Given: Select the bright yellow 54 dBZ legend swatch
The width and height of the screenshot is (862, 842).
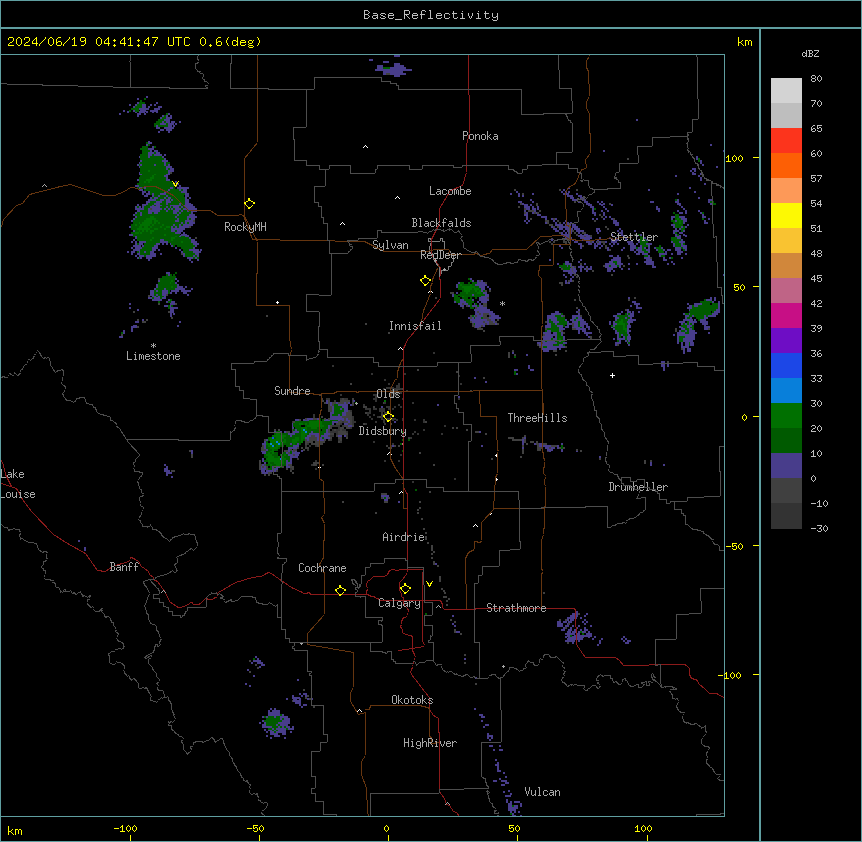Looking at the screenshot, I should [x=786, y=215].
